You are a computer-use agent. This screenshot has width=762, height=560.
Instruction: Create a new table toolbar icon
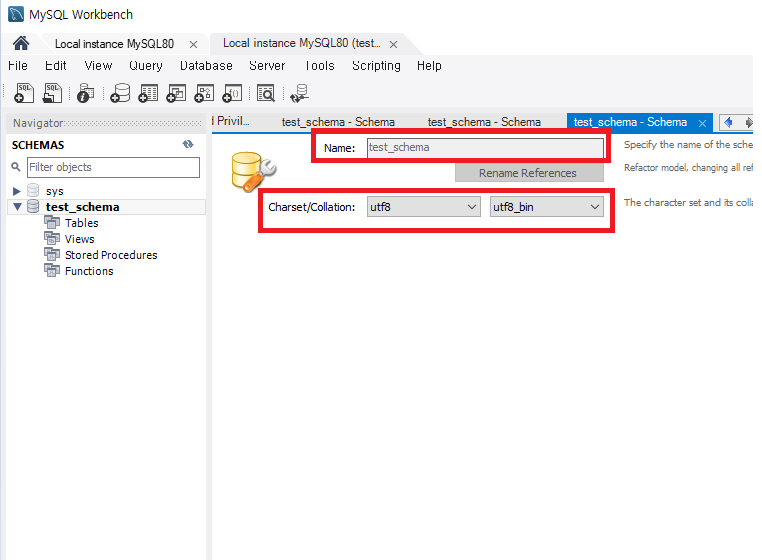[x=148, y=93]
